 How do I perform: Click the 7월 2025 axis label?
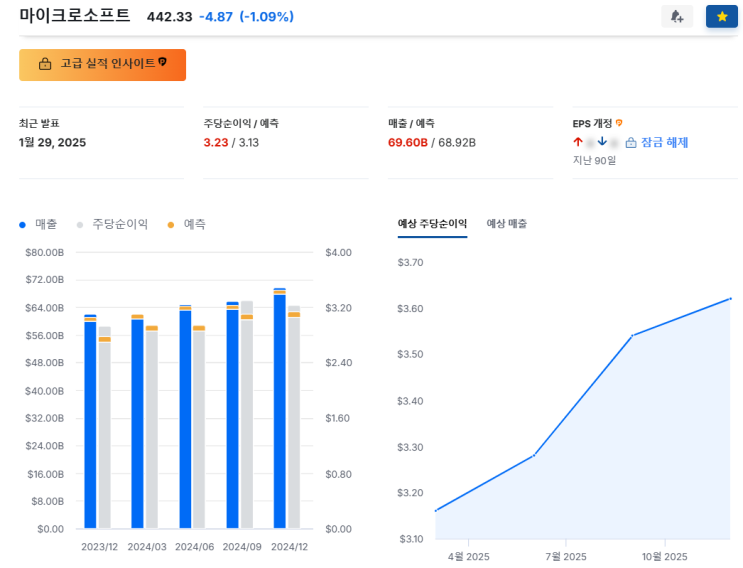(566, 556)
